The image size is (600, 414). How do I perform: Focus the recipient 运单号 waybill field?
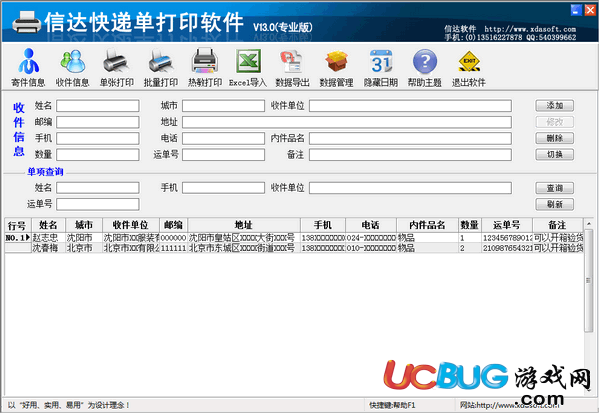[223, 155]
